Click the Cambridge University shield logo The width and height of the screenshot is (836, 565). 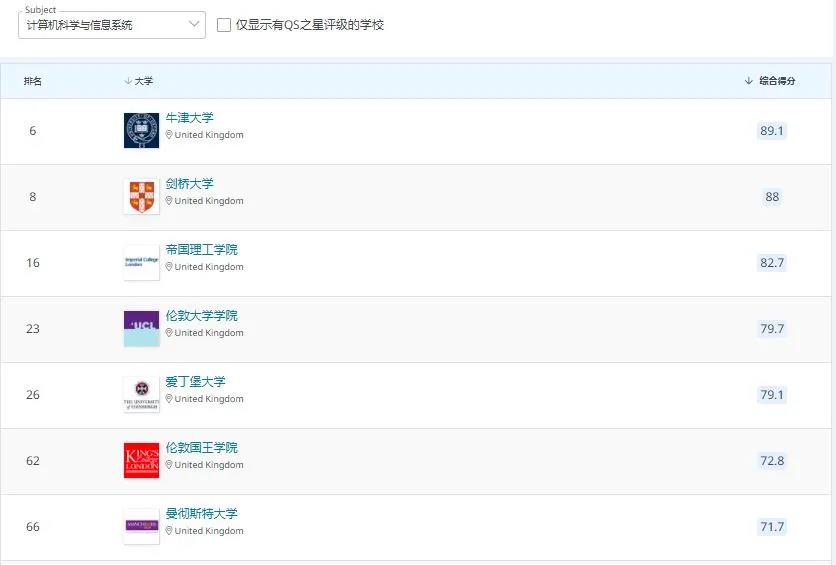(141, 197)
